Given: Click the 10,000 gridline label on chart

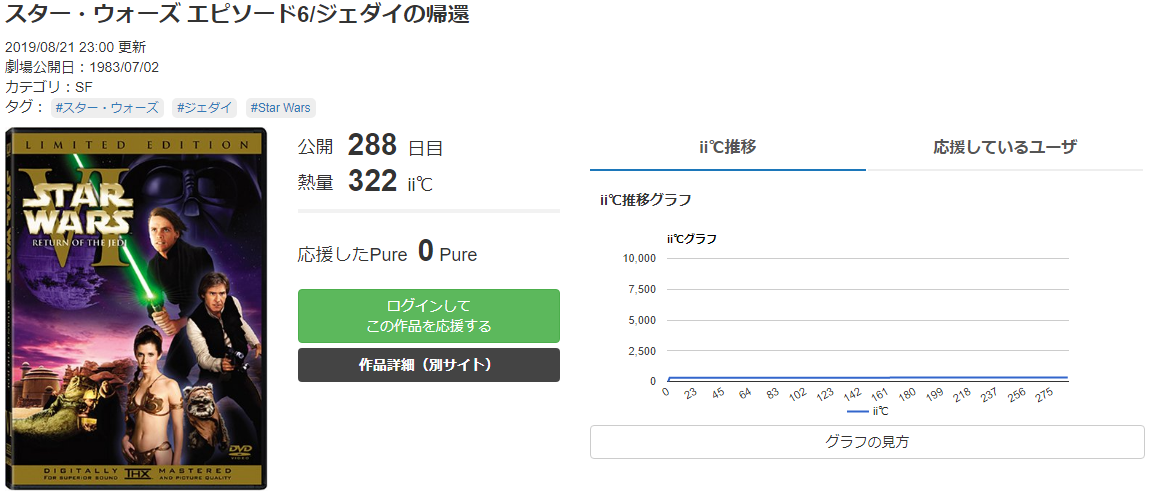Looking at the screenshot, I should pyautogui.click(x=639, y=258).
